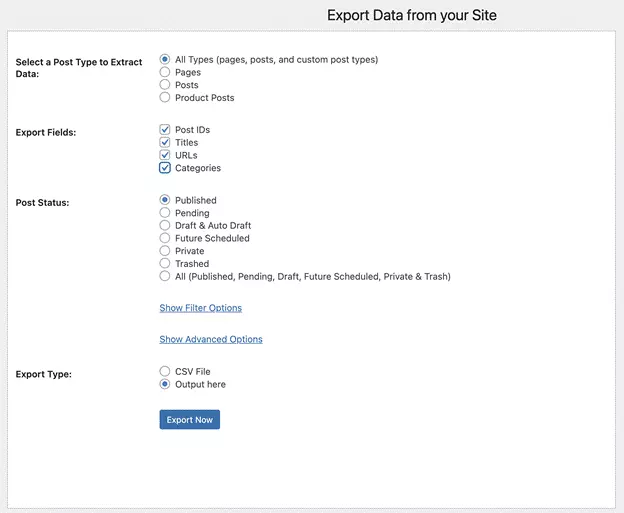Uncheck the Post IDs export field
The image size is (624, 513).
coord(165,130)
